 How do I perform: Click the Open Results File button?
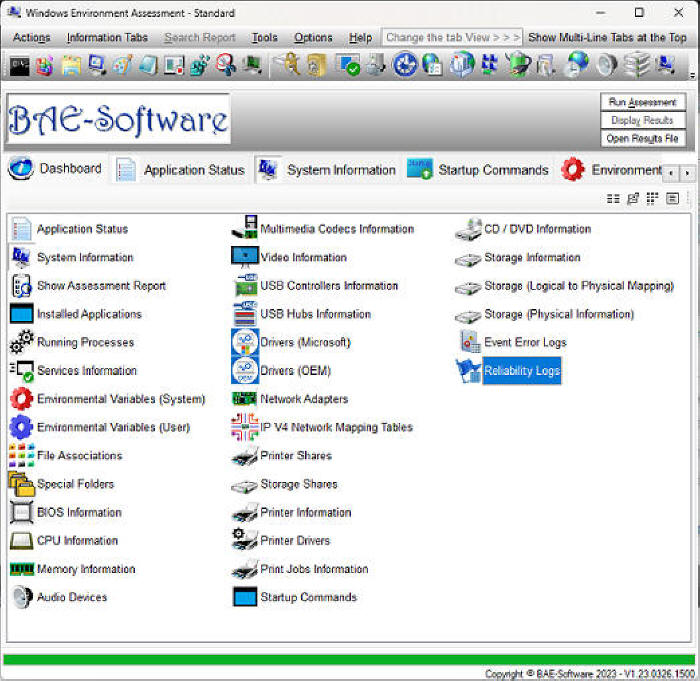642,138
